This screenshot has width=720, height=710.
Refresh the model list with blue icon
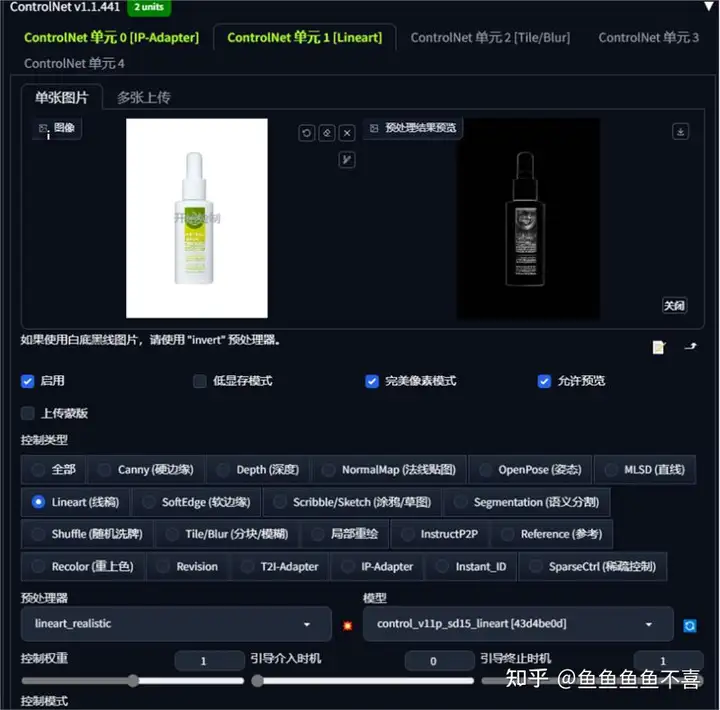[x=690, y=625]
